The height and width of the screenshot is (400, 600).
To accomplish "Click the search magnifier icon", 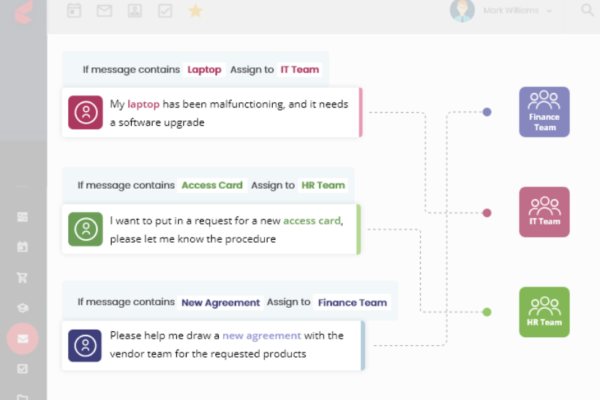I will (587, 10).
